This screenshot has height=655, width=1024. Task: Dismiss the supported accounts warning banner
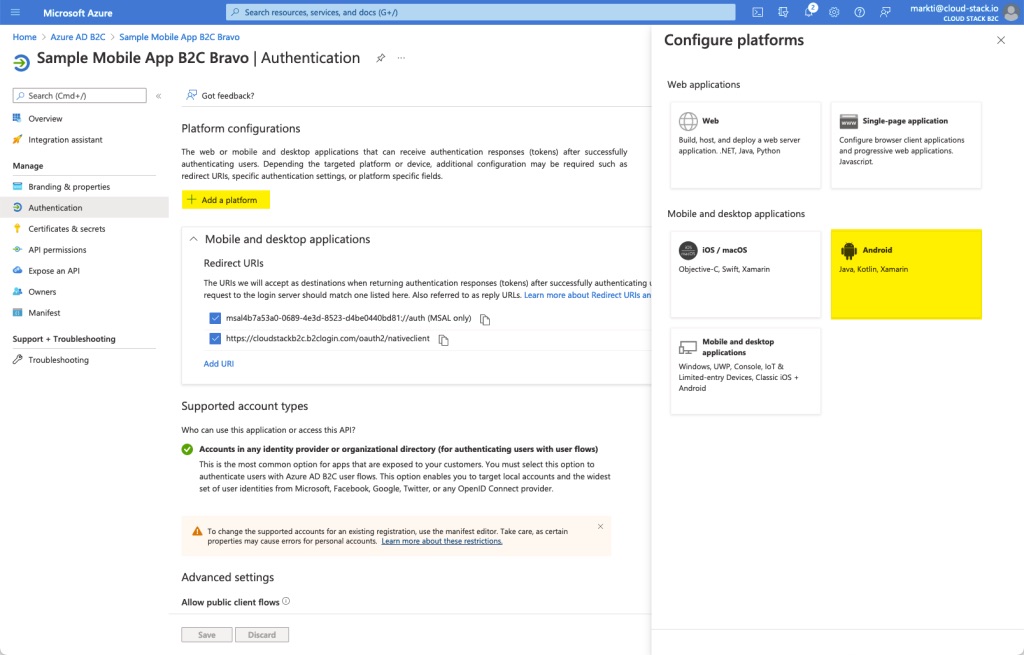[x=600, y=526]
